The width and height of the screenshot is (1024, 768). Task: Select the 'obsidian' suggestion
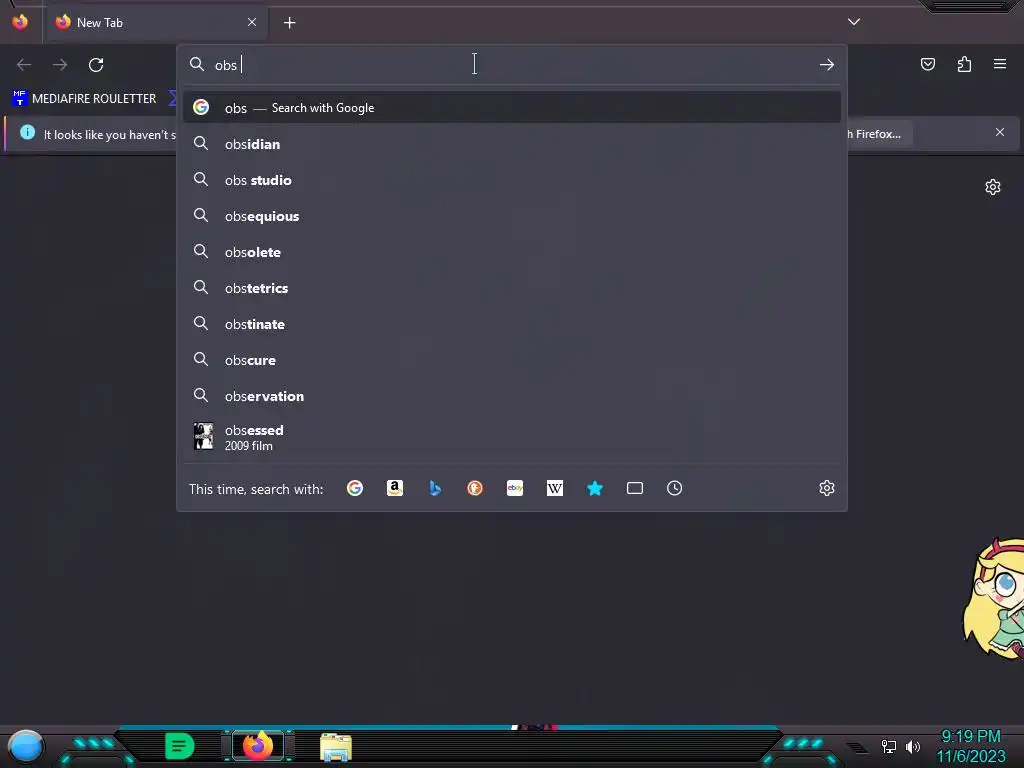tap(512, 144)
